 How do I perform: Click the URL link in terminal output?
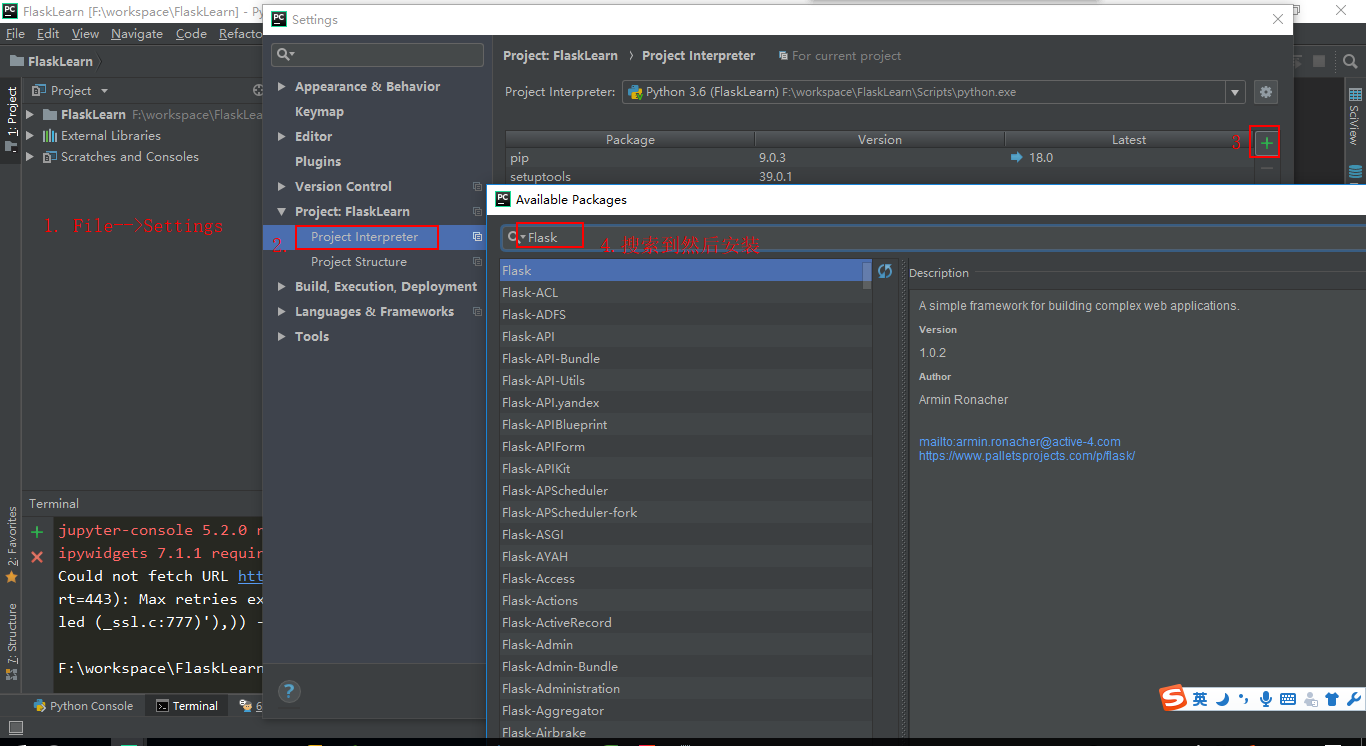pos(250,576)
